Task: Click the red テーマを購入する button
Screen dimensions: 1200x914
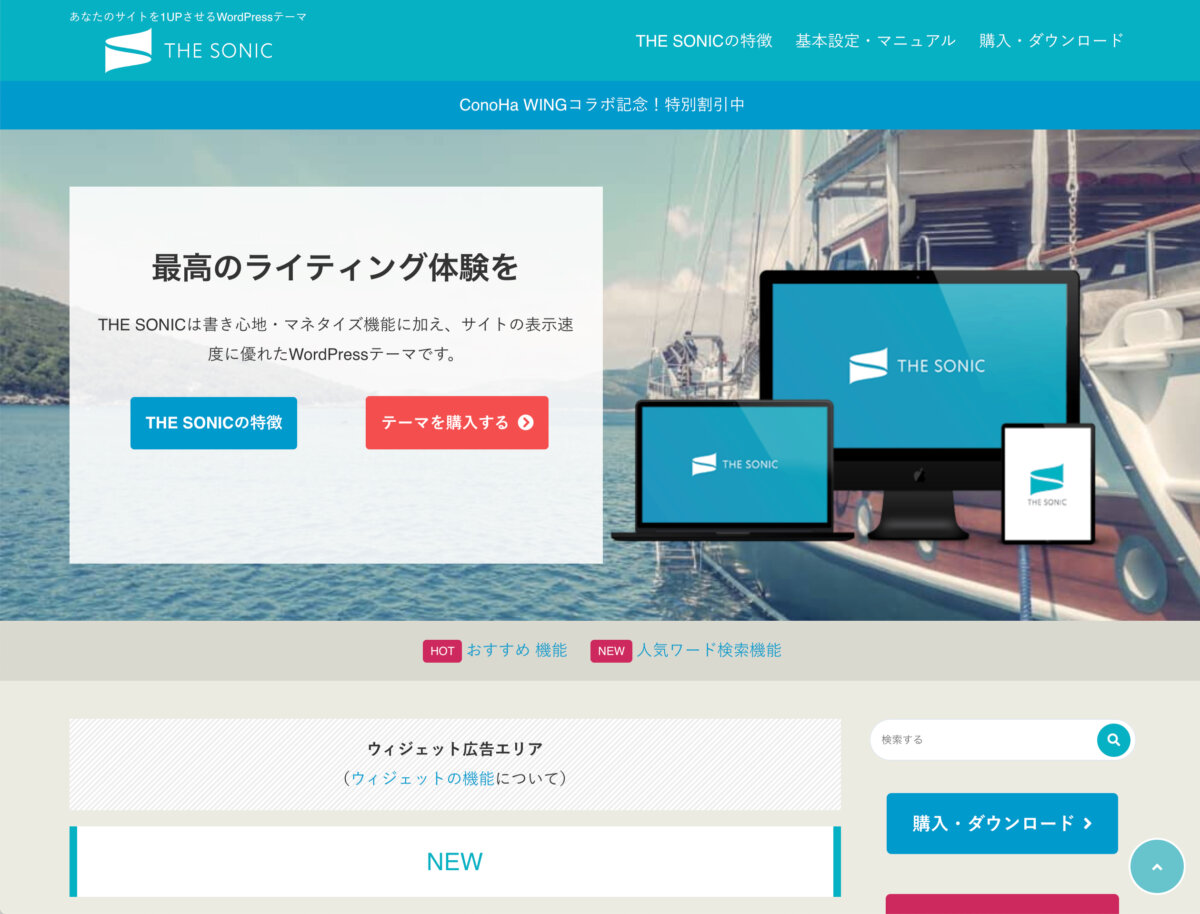Action: (x=457, y=423)
